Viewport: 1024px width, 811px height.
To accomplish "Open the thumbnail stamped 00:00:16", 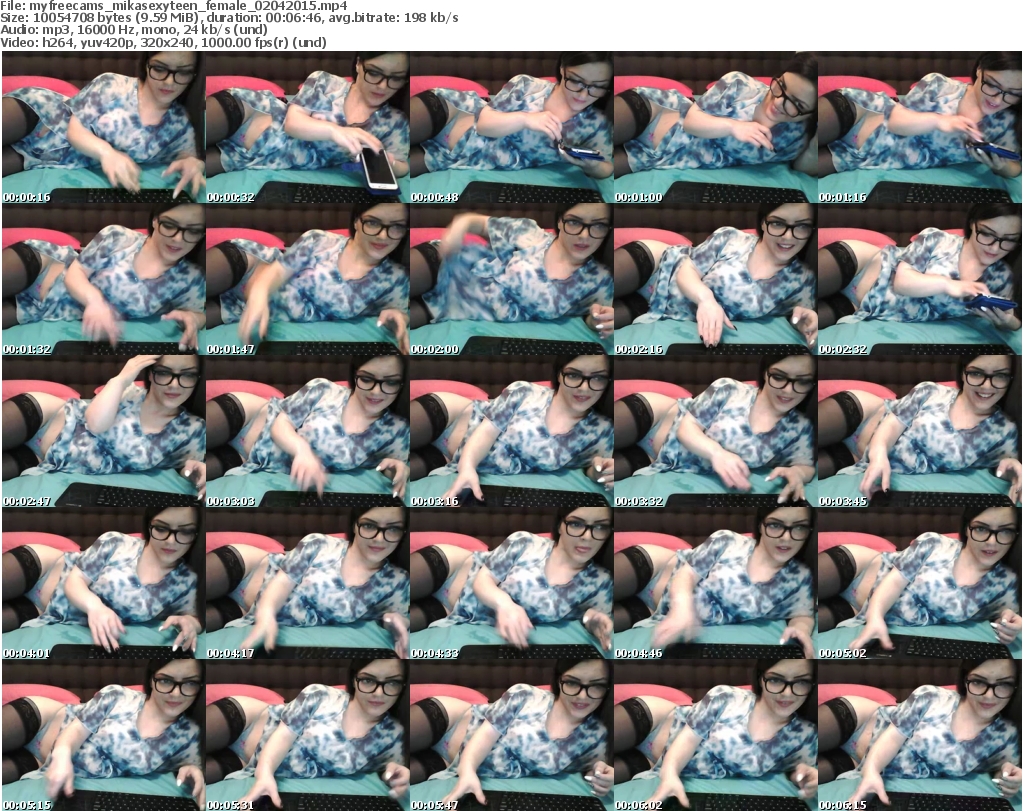I will (x=103, y=127).
